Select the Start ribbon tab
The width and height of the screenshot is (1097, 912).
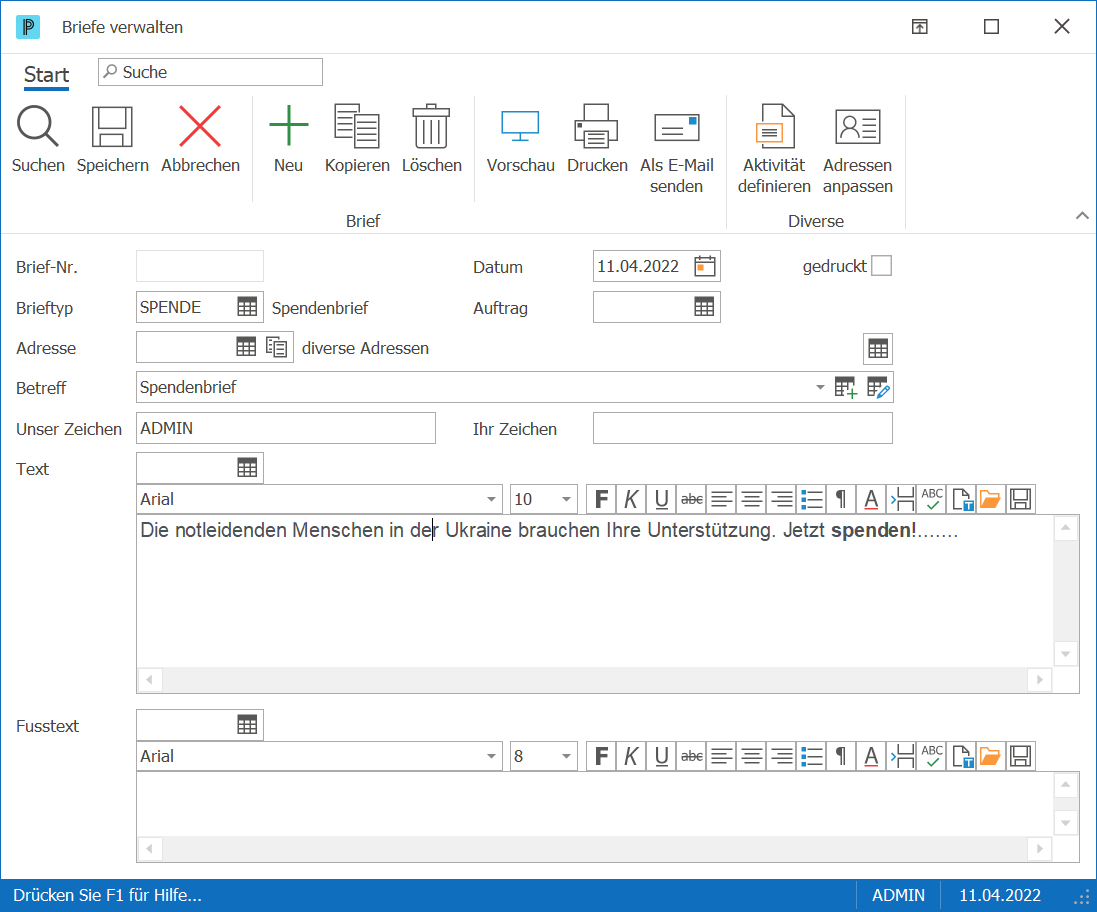[x=46, y=75]
